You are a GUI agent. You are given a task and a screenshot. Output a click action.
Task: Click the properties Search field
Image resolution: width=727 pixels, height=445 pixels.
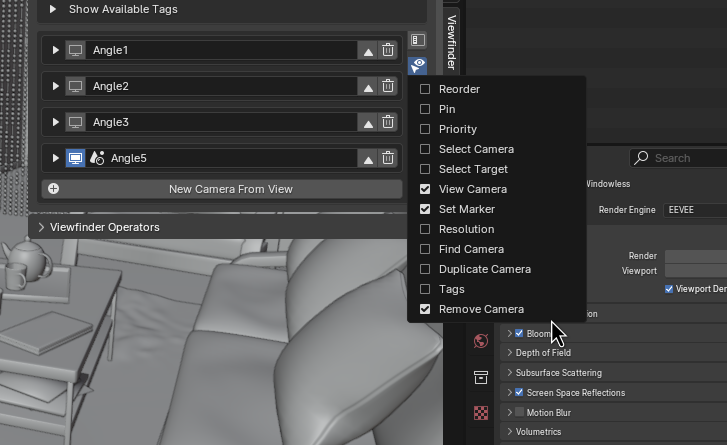[x=685, y=158]
